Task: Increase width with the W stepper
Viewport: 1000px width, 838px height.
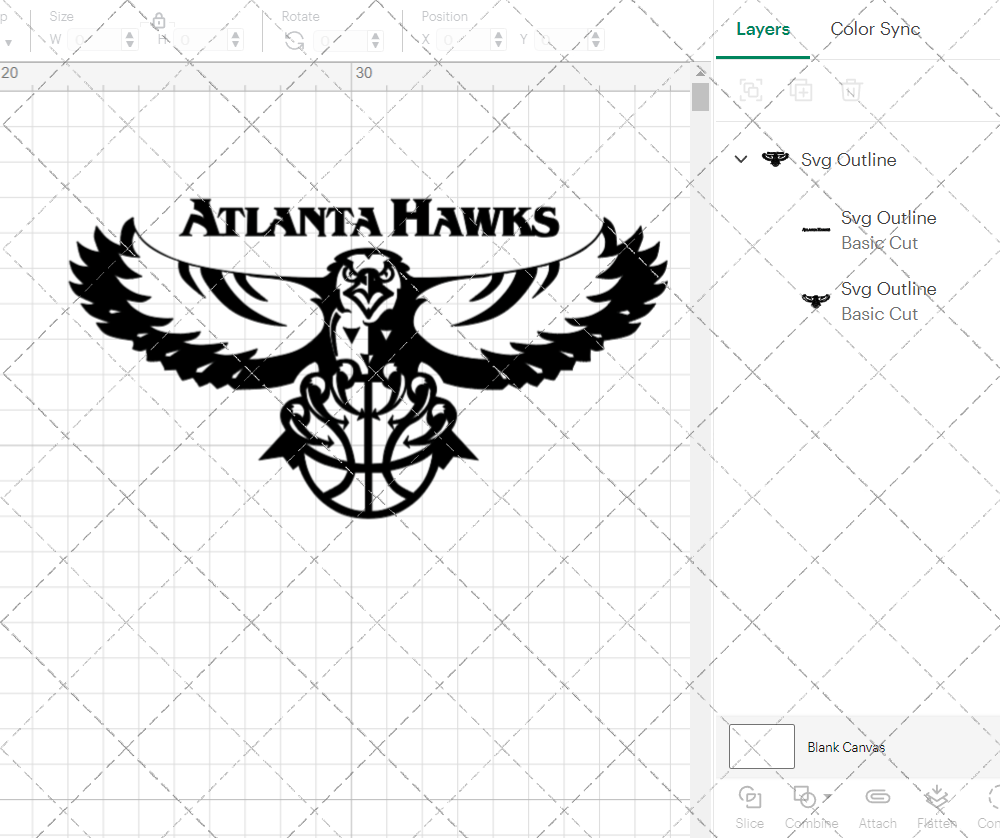Action: pos(129,34)
